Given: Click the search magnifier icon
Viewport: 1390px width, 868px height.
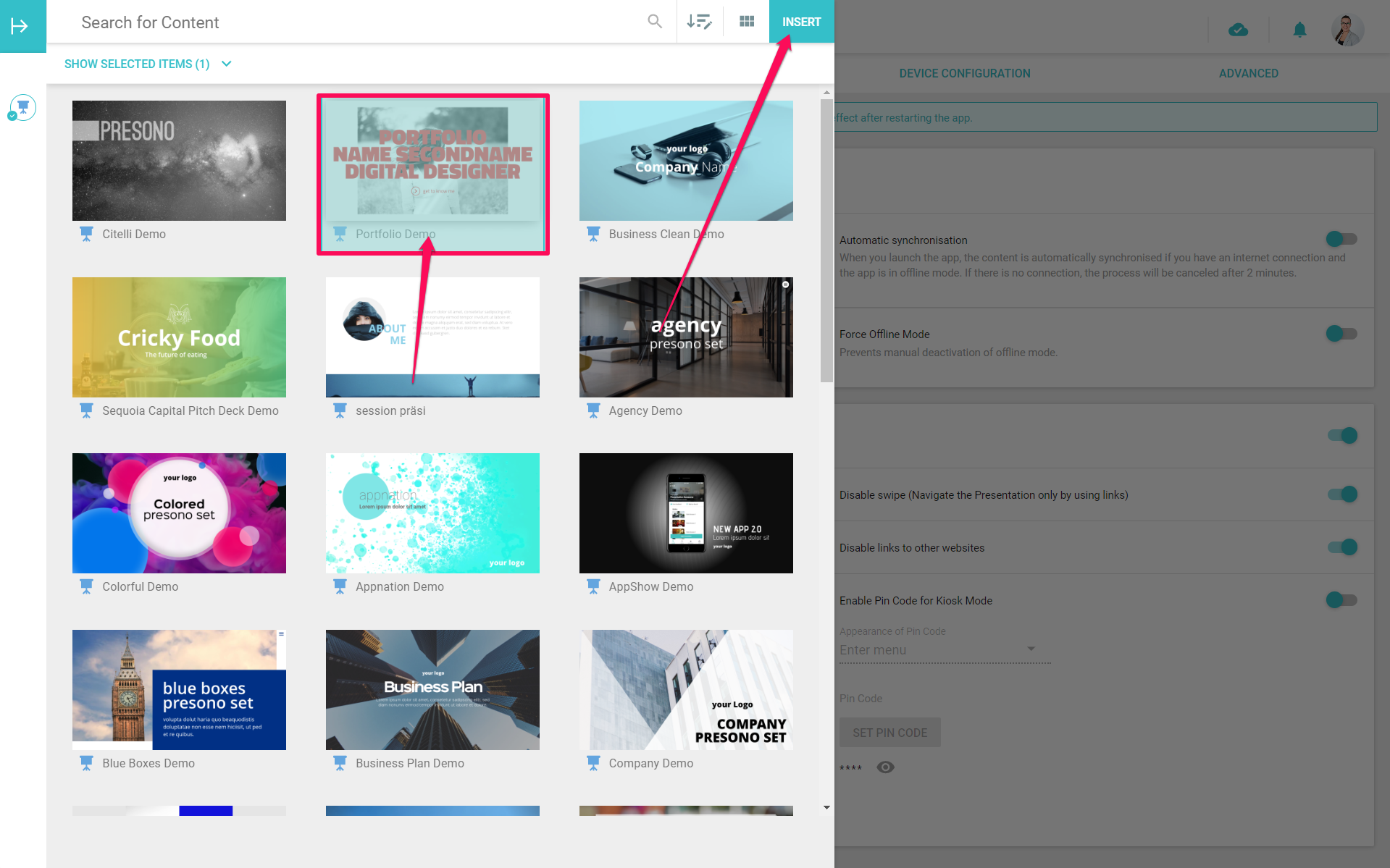Looking at the screenshot, I should (x=655, y=22).
